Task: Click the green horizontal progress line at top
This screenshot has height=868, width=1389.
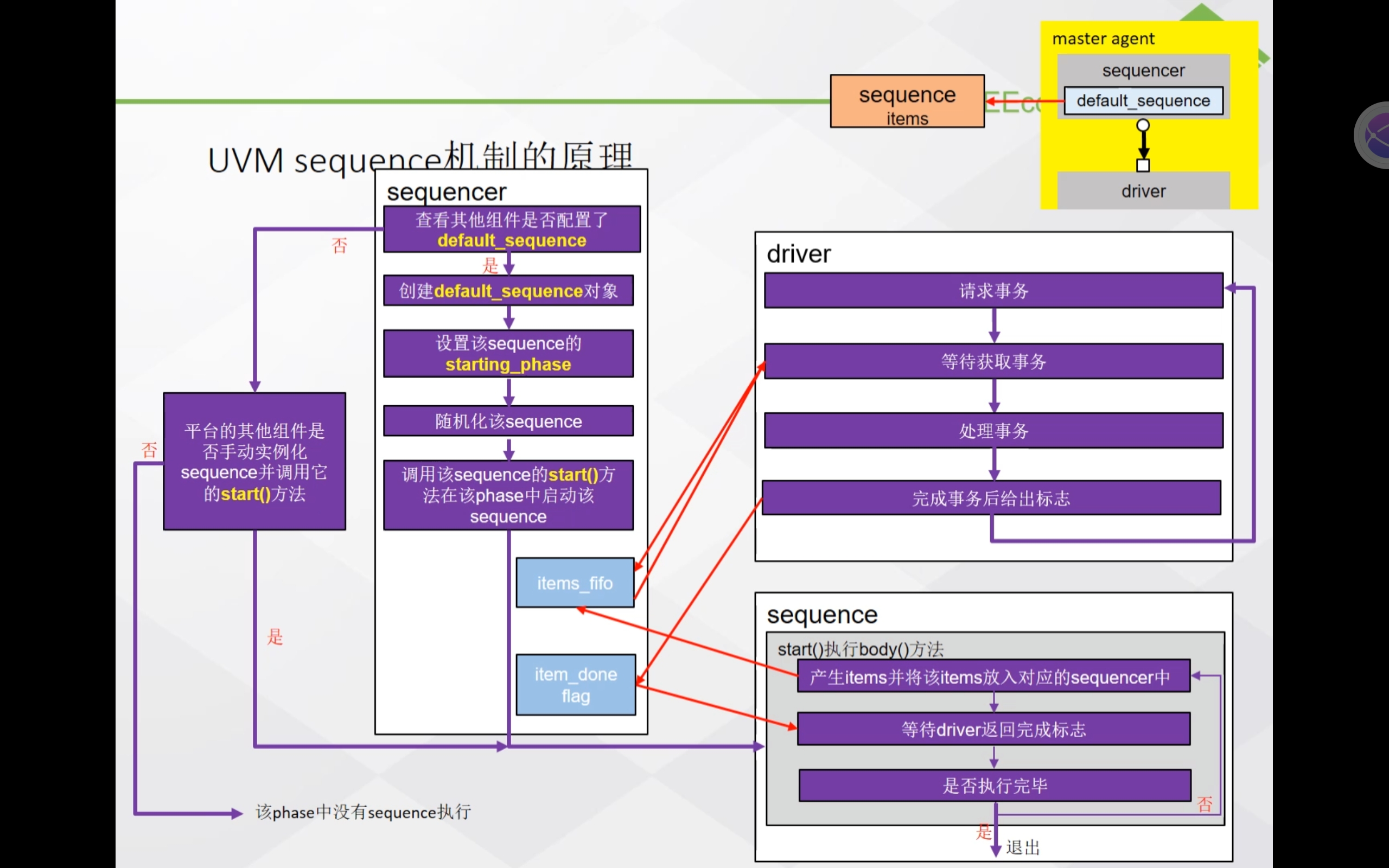Action: (459, 101)
